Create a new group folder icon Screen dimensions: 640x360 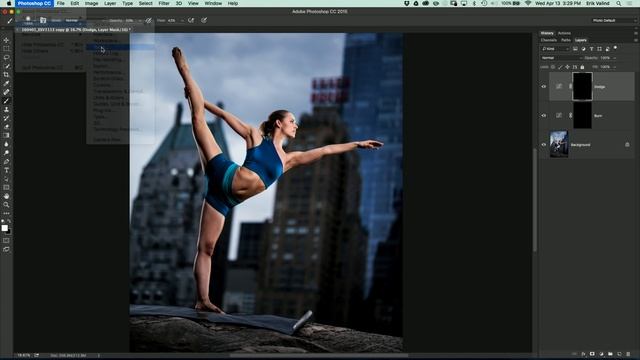point(610,354)
